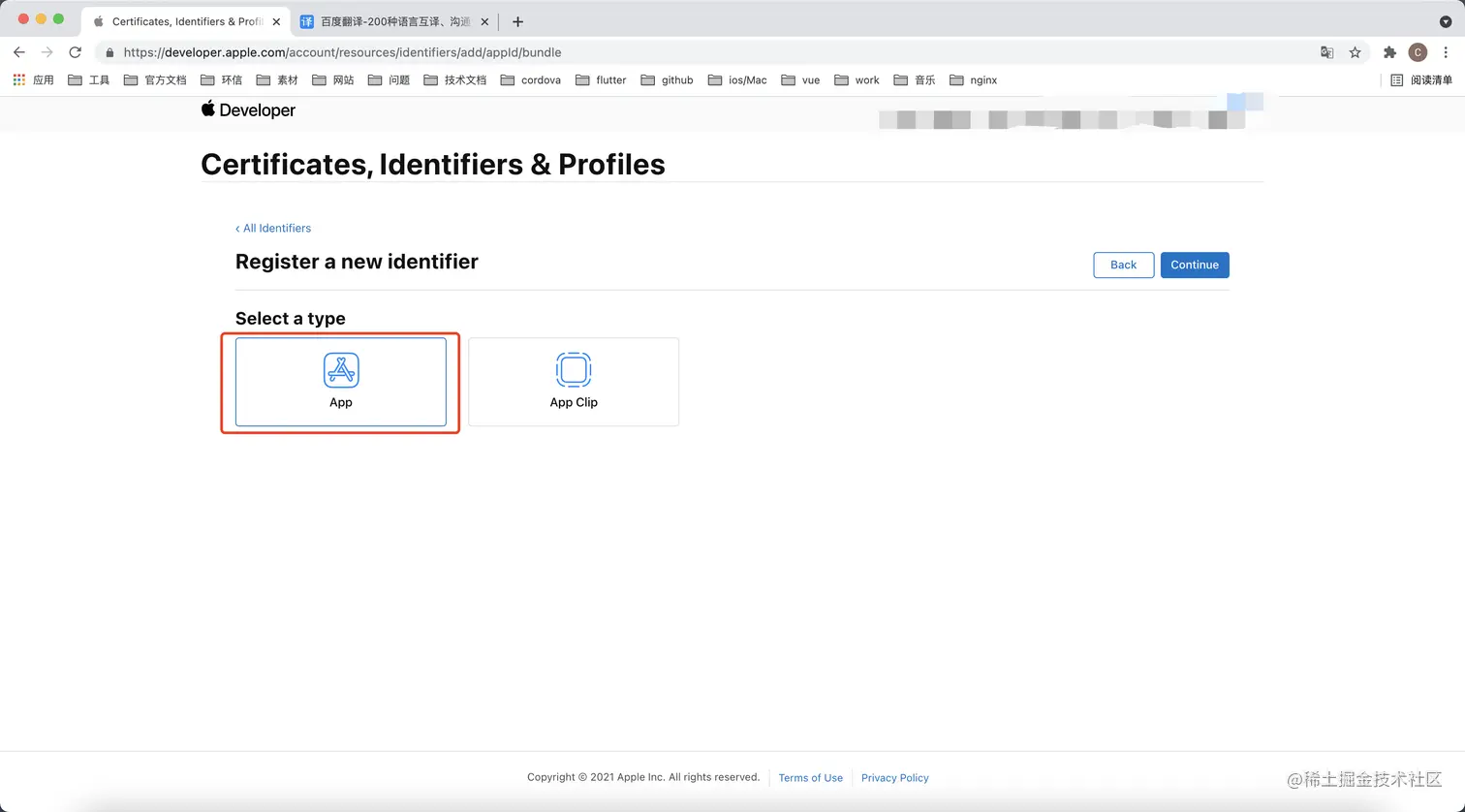Screen dimensions: 1465x812
Task: Open the nginx bookmarks folder
Action: (x=974, y=80)
